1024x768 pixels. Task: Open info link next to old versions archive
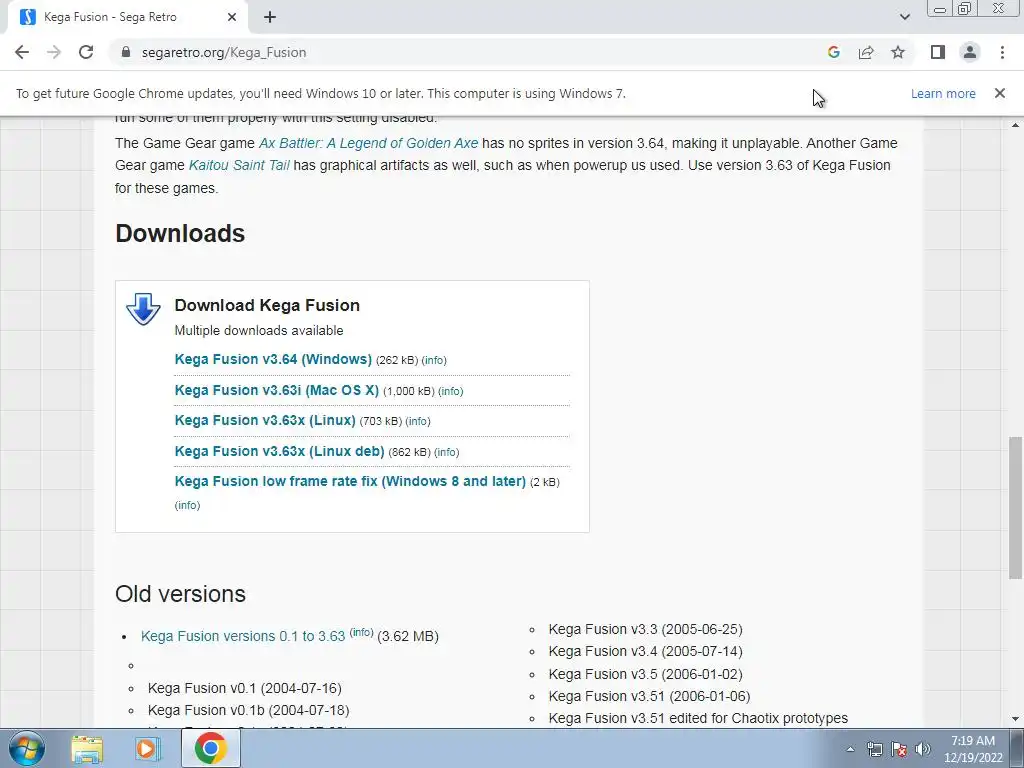[361, 632]
